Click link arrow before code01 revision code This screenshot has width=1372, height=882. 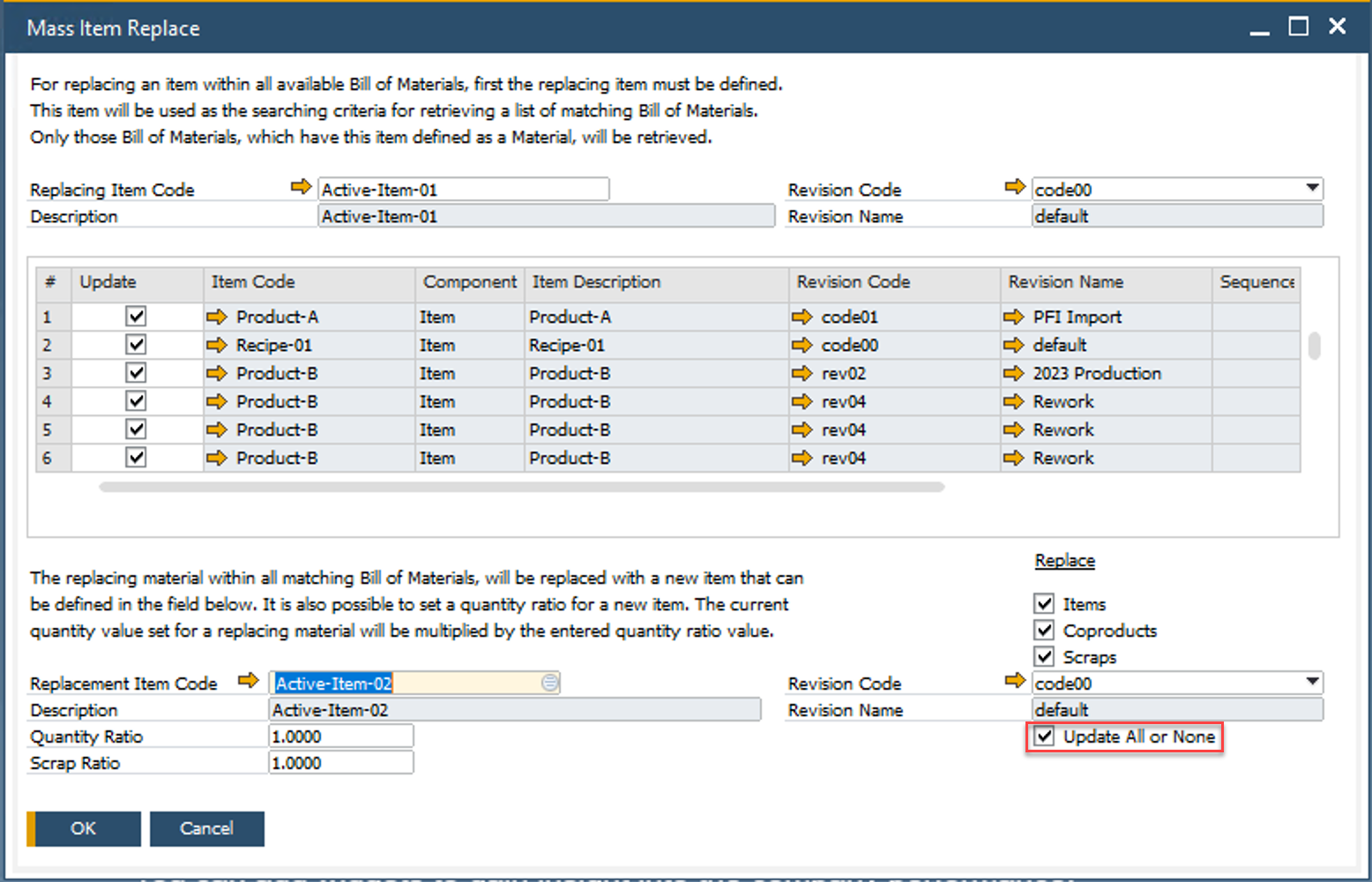click(802, 317)
